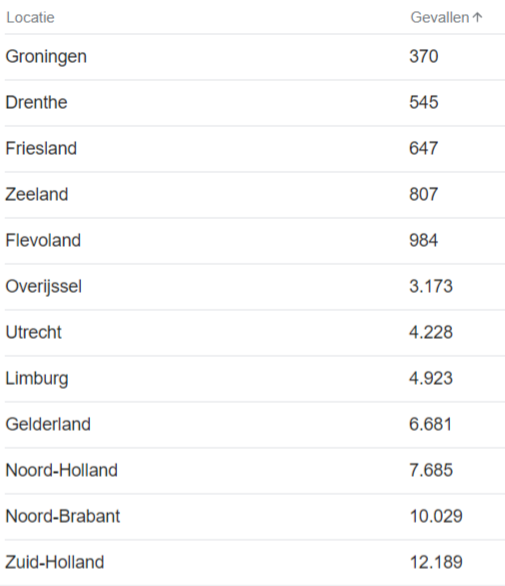Click the sort arrow beside Gevallen
The width and height of the screenshot is (505, 586).
coord(477,17)
